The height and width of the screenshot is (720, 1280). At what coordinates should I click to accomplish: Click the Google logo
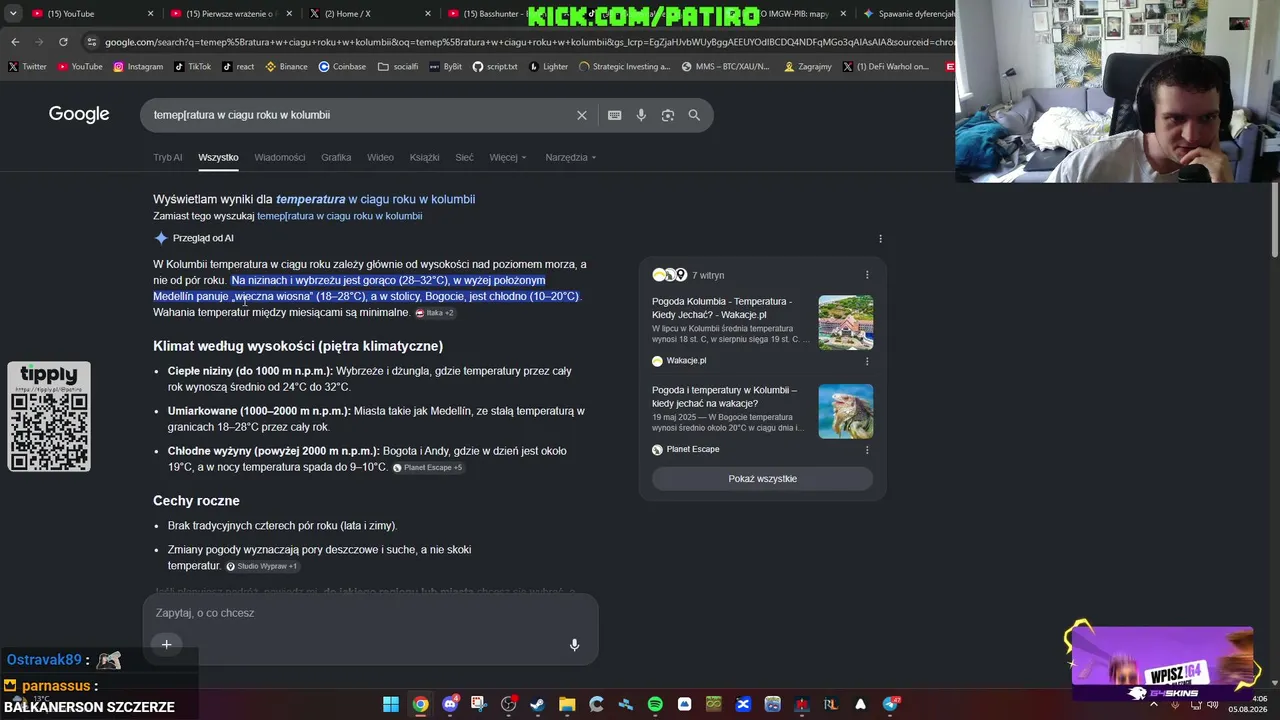click(x=79, y=114)
